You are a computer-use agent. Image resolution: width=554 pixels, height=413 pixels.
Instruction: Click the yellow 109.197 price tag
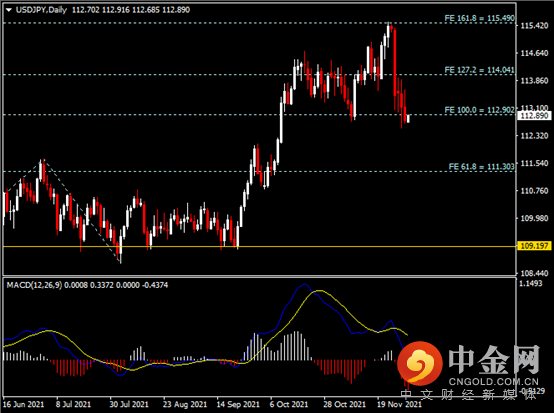click(x=534, y=246)
